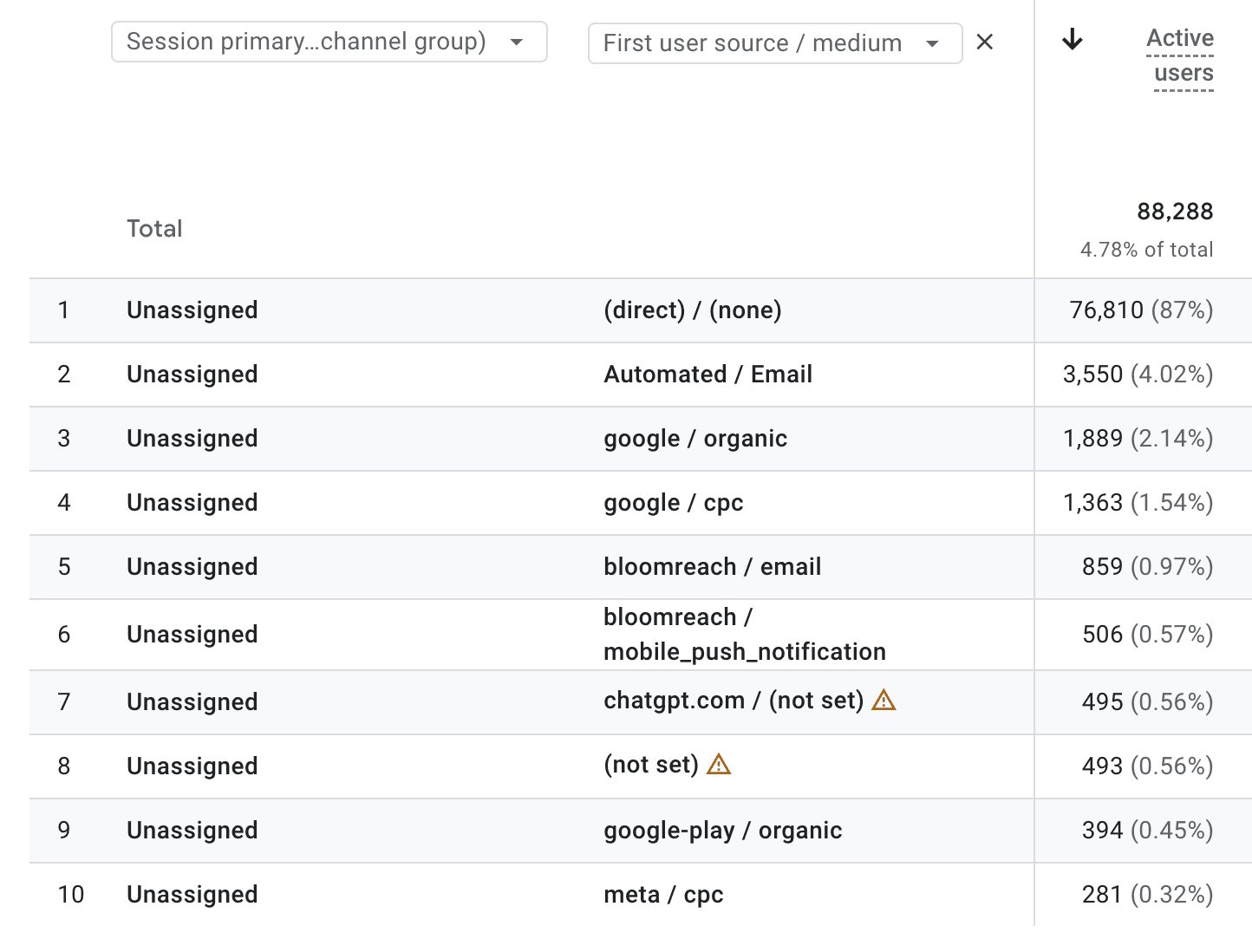Select bloomreach / mobile_push_notification row
The image size is (1252, 952).
click(x=641, y=635)
